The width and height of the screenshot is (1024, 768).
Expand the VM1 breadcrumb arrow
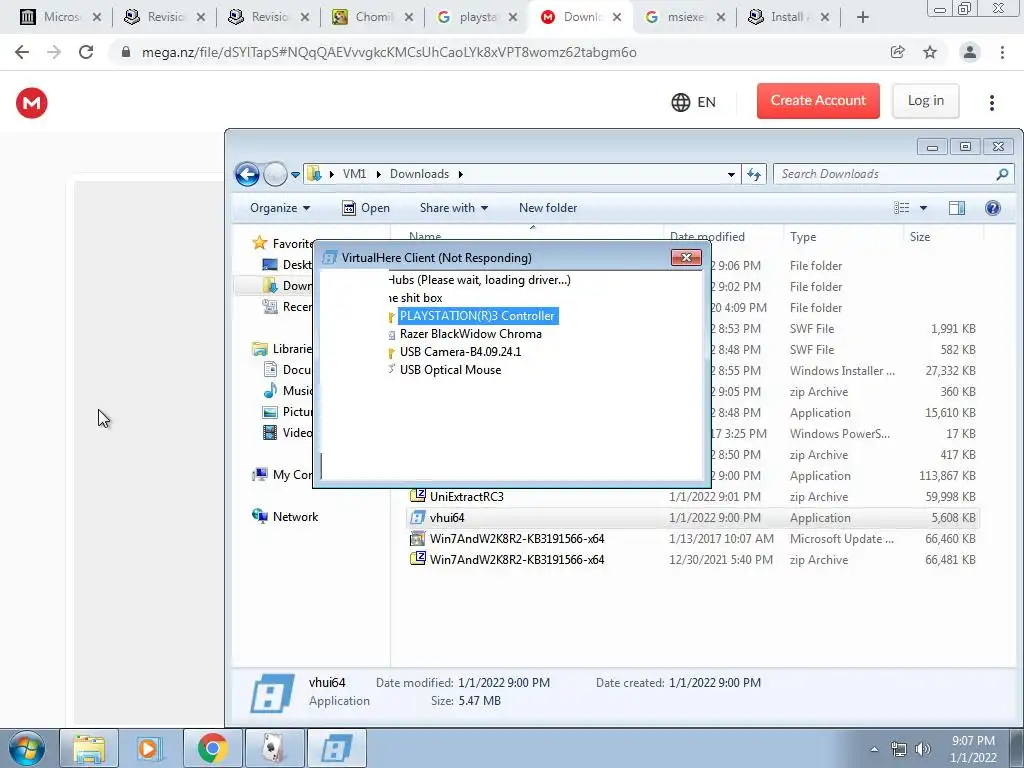(378, 174)
